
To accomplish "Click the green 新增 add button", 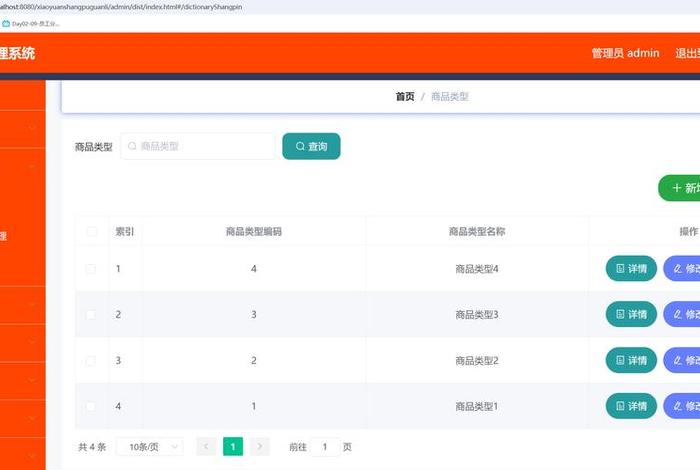I will (x=679, y=188).
